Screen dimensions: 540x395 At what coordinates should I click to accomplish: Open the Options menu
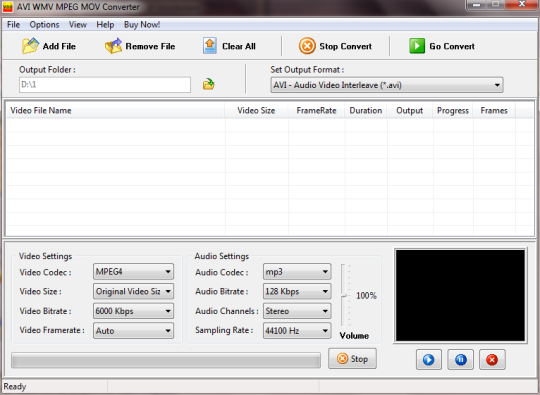(44, 24)
